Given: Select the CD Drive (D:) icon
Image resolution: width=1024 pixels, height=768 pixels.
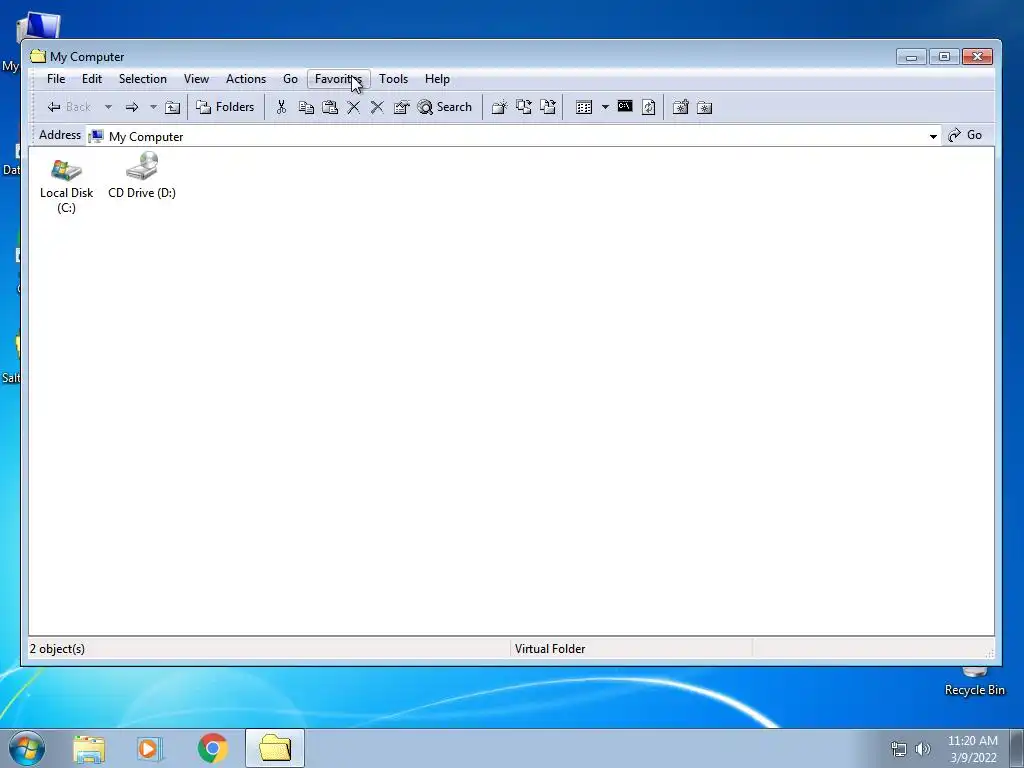Looking at the screenshot, I should 142,175.
